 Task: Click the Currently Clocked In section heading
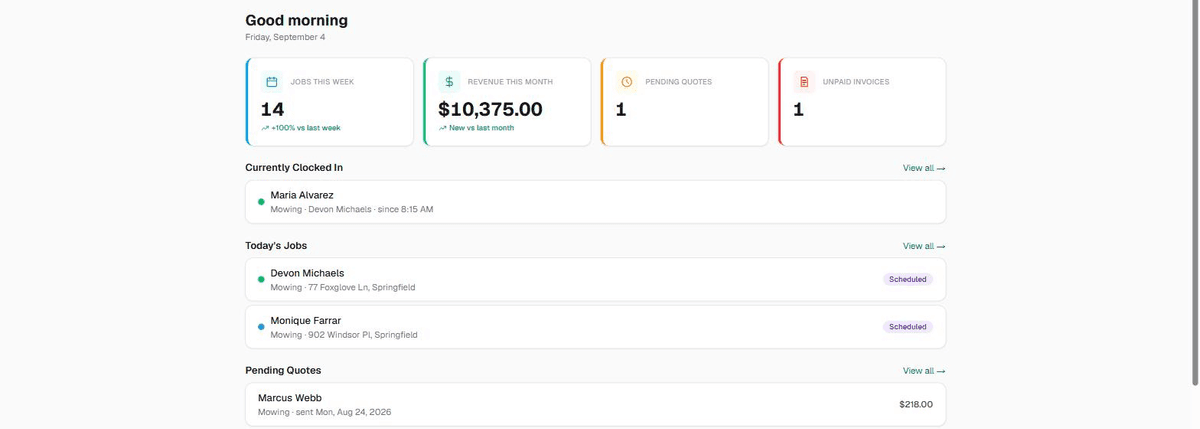[294, 168]
